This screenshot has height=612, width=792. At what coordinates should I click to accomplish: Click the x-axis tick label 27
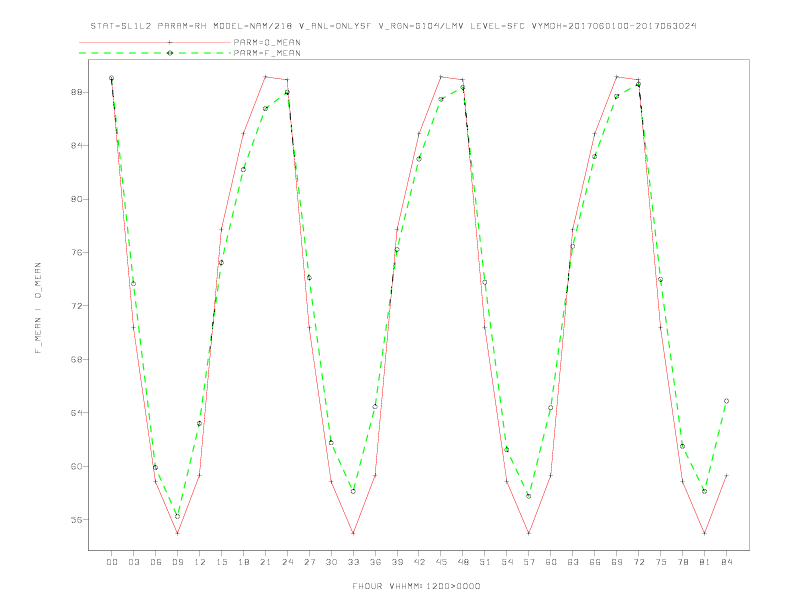(310, 562)
